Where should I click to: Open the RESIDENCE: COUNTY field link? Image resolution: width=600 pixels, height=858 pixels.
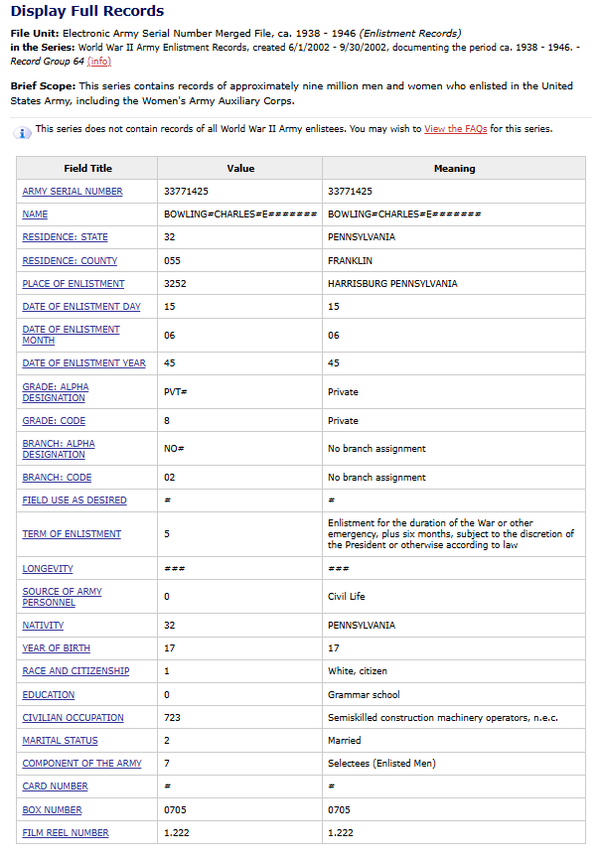70,260
